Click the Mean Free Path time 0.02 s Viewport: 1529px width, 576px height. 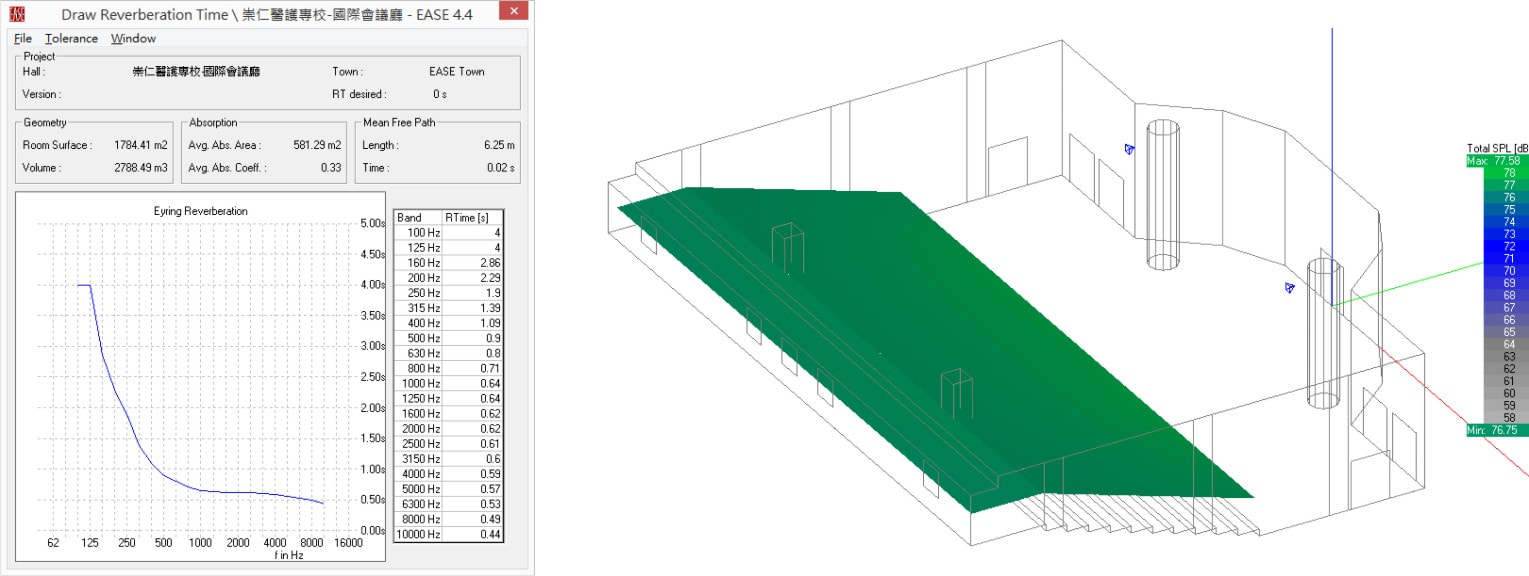point(499,168)
